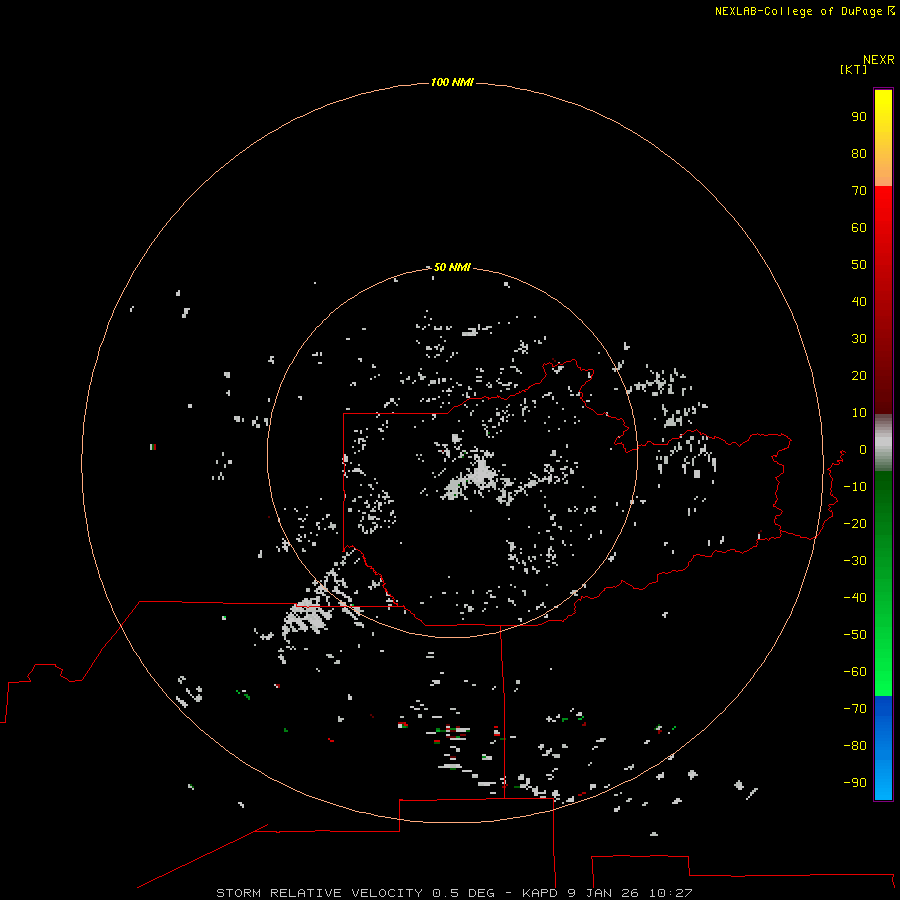The image size is (900, 900).
Task: Click the 40 value on the velocity scale
Action: click(859, 301)
